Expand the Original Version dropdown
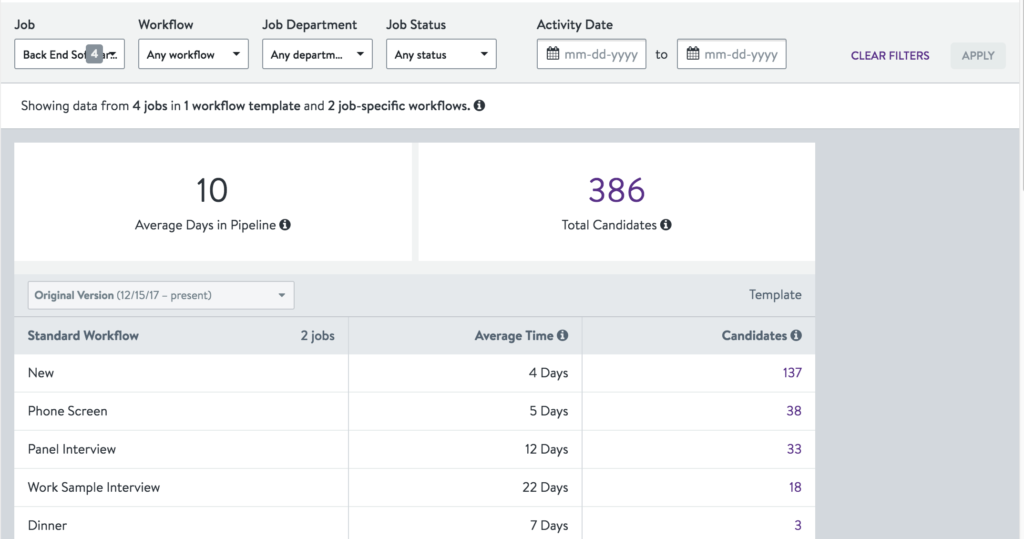 tap(161, 295)
